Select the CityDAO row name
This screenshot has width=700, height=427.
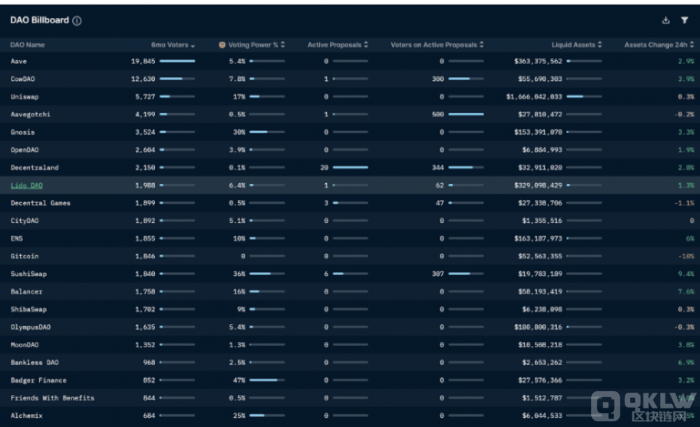(x=25, y=221)
